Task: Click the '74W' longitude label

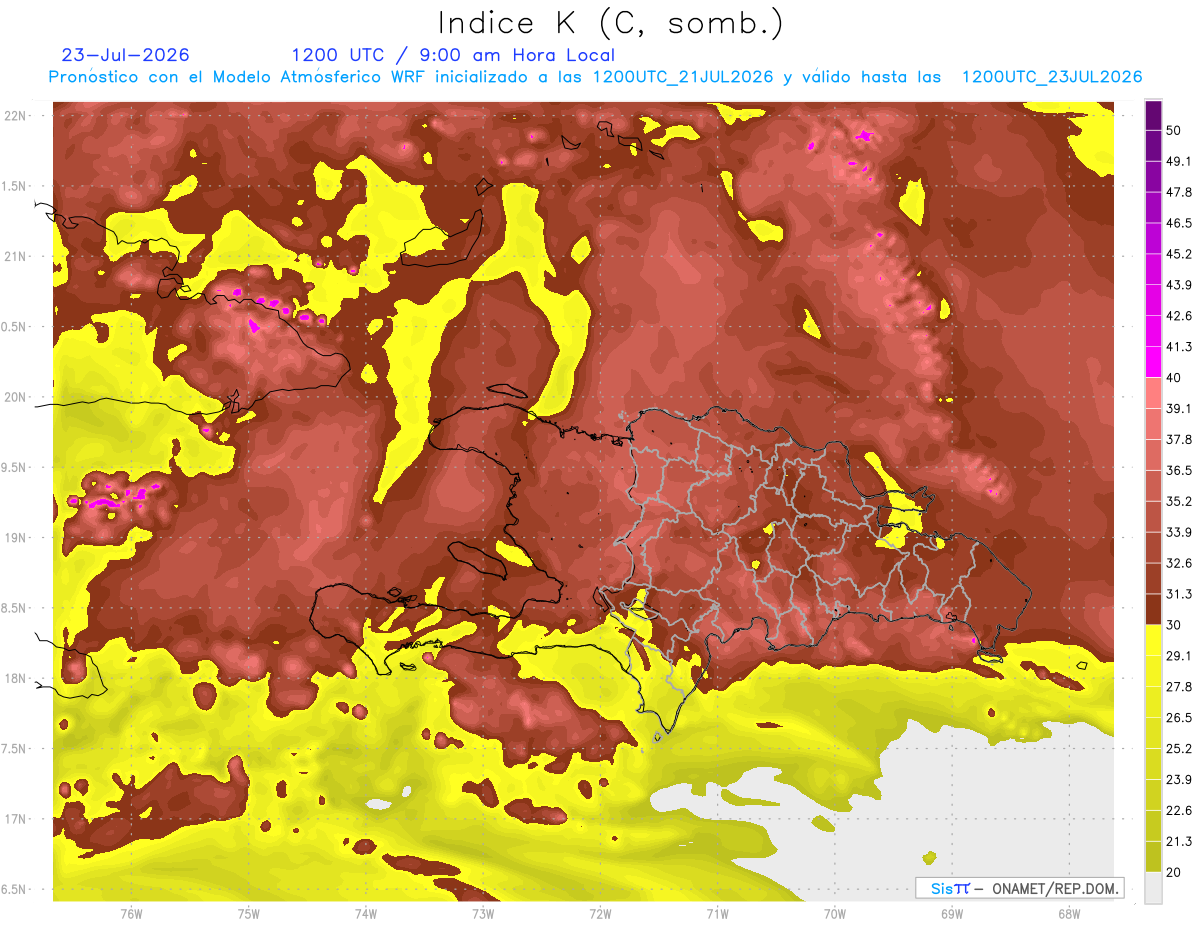Action: [366, 913]
